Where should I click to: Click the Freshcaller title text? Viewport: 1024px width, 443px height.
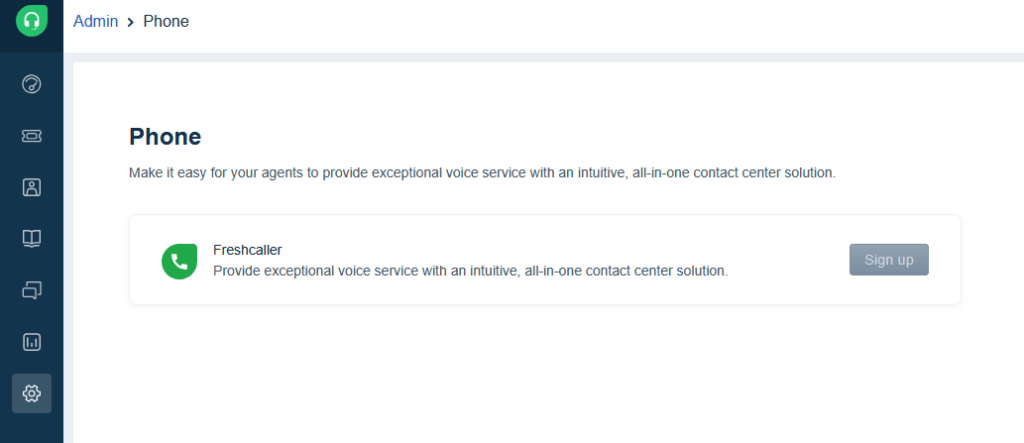[x=248, y=250]
